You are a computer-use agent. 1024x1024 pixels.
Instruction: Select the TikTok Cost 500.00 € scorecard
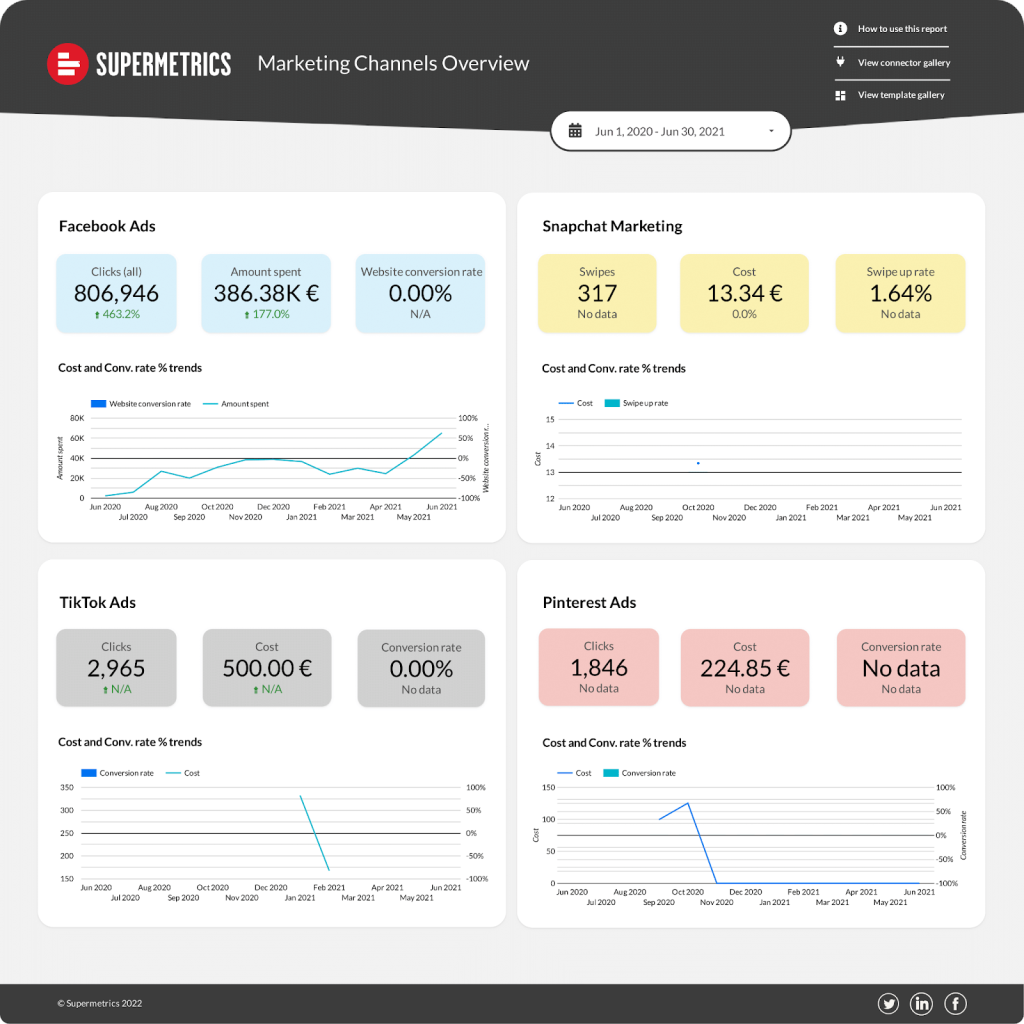[x=267, y=667]
